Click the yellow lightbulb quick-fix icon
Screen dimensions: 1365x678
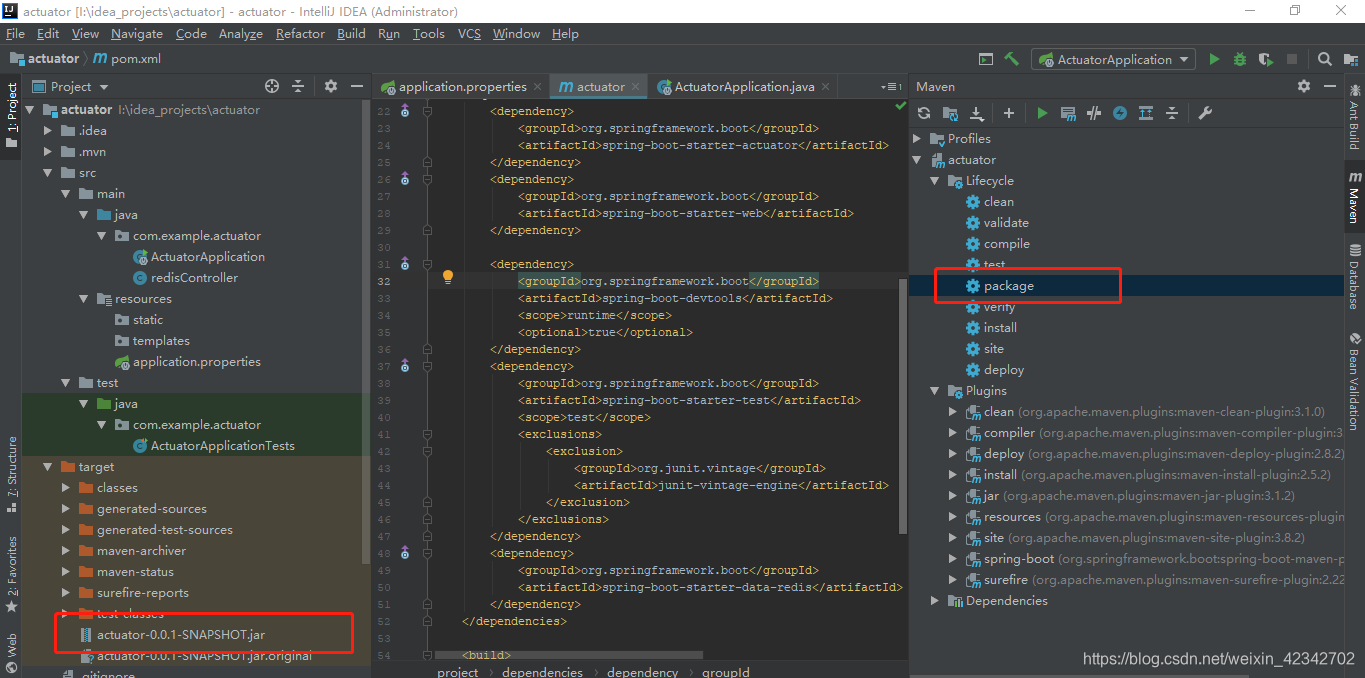pyautogui.click(x=448, y=277)
